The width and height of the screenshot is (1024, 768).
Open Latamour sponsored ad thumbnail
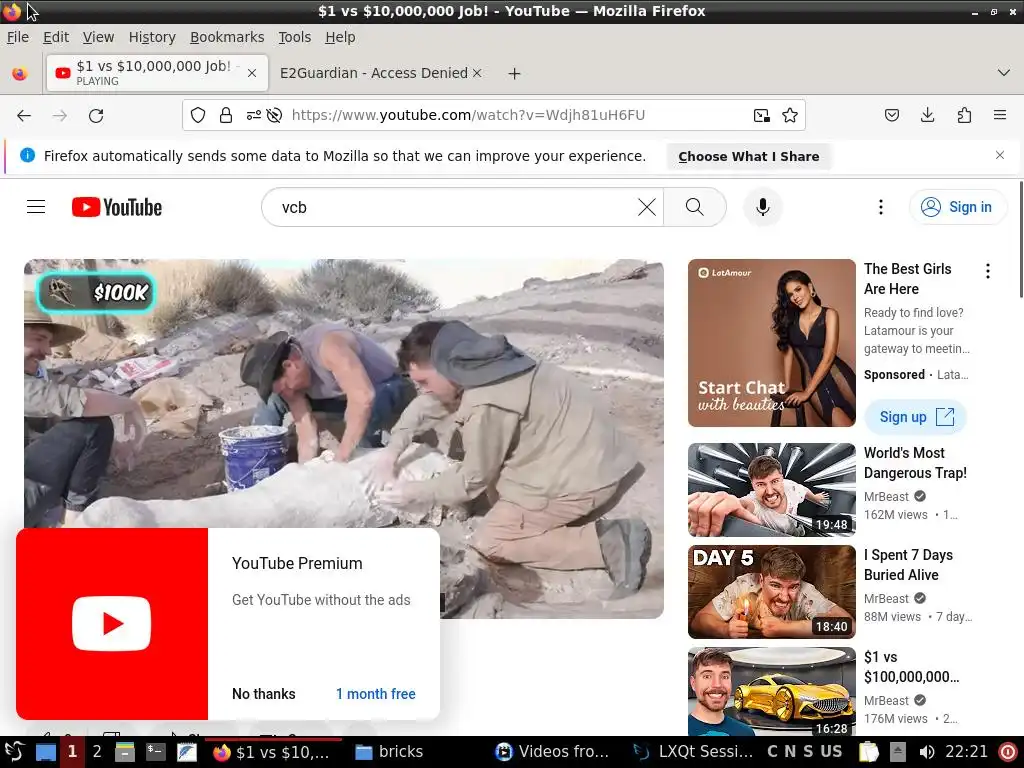tap(771, 343)
